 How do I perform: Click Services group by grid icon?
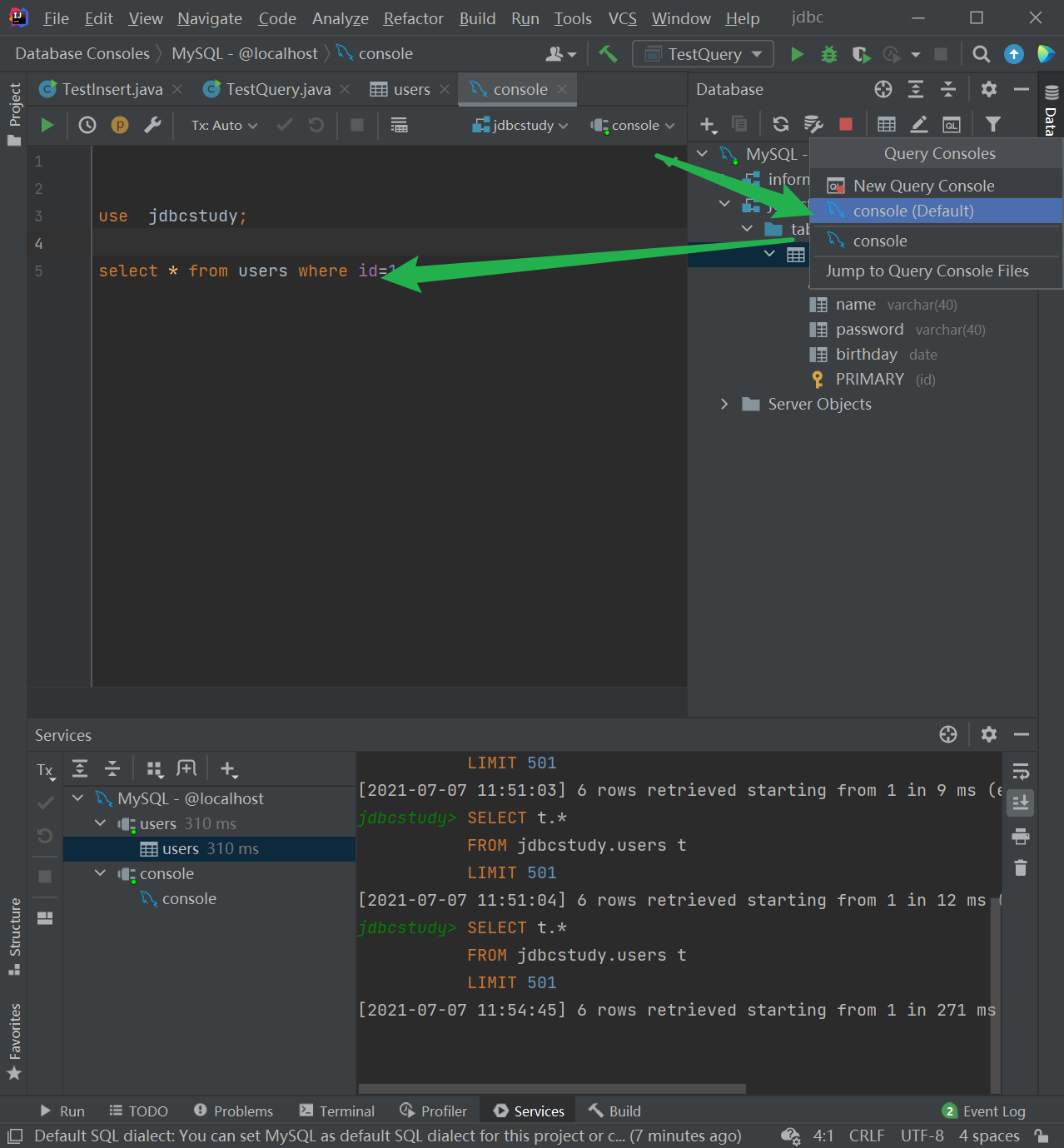155,768
